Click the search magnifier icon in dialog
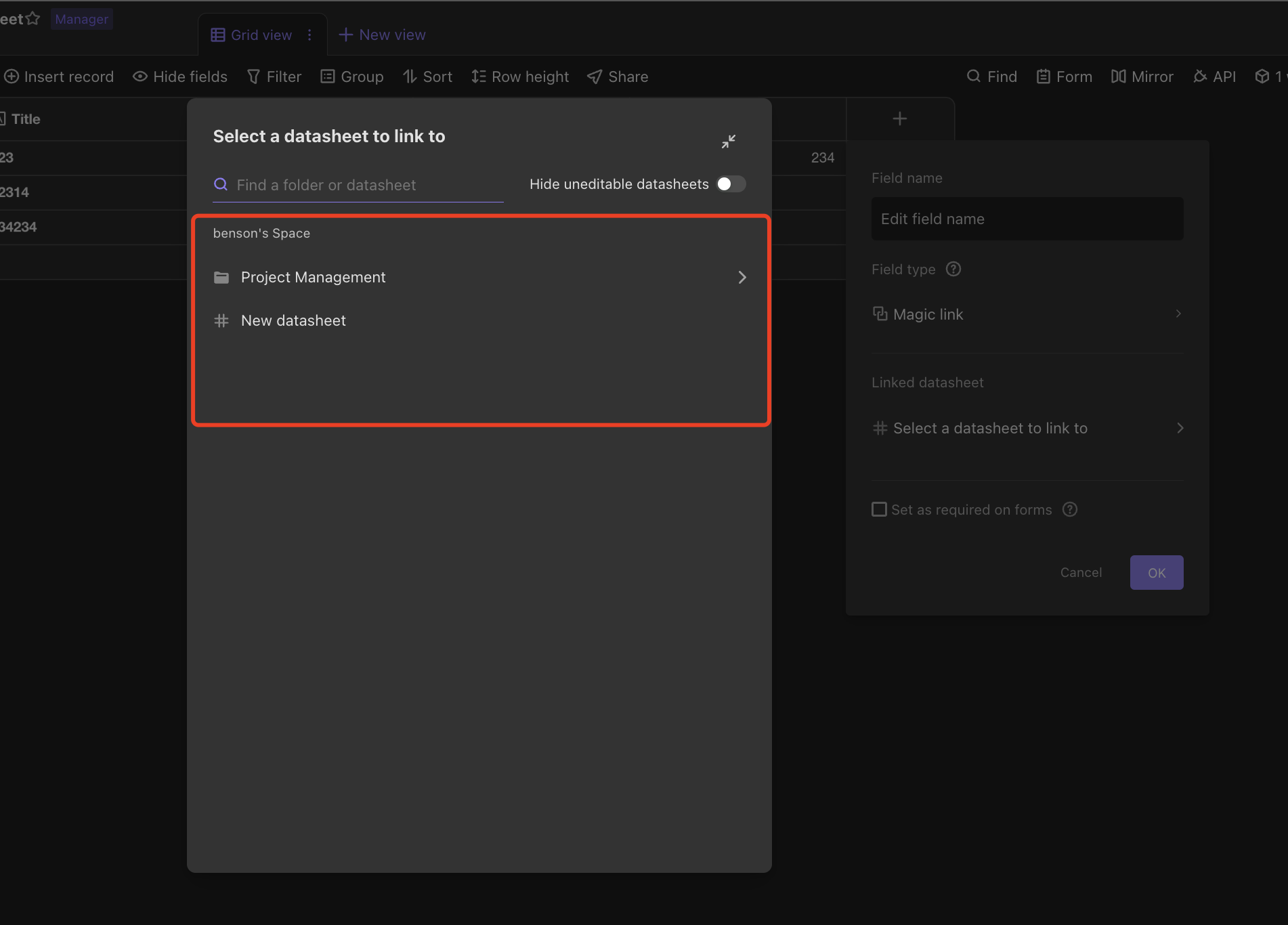Viewport: 1288px width, 925px height. point(220,184)
